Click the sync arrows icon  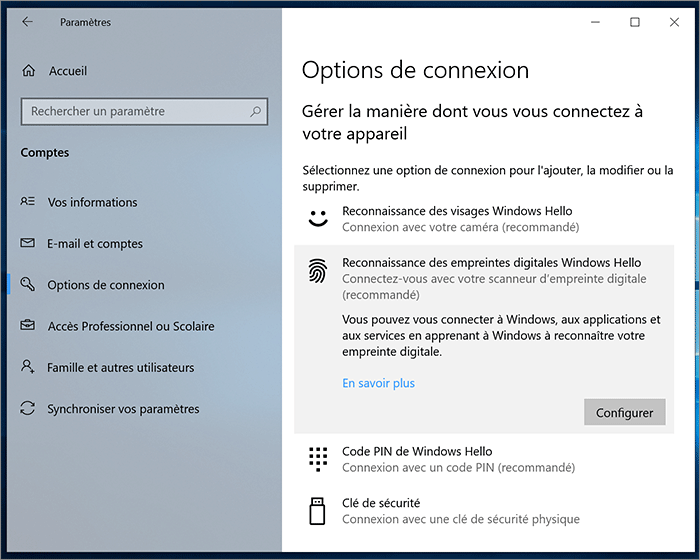coord(28,409)
